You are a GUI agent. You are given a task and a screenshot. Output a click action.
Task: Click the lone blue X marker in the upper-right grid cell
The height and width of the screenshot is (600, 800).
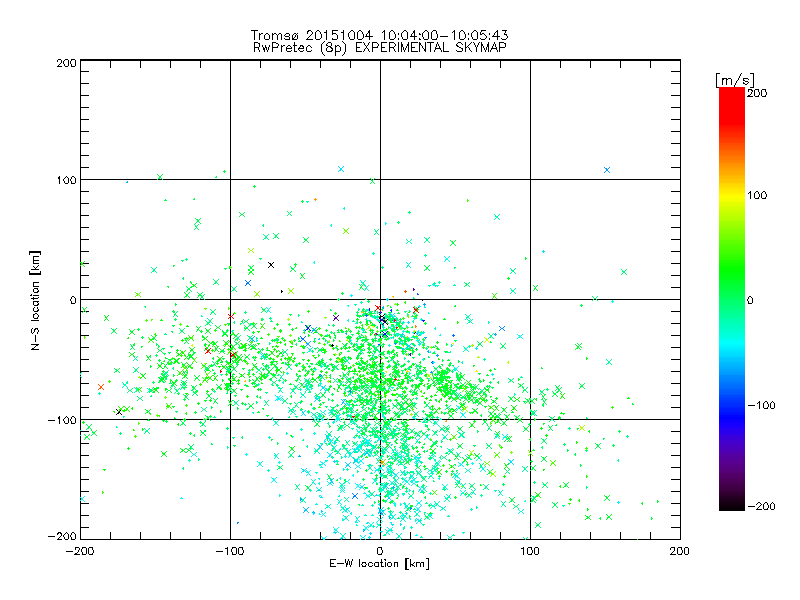coord(607,170)
